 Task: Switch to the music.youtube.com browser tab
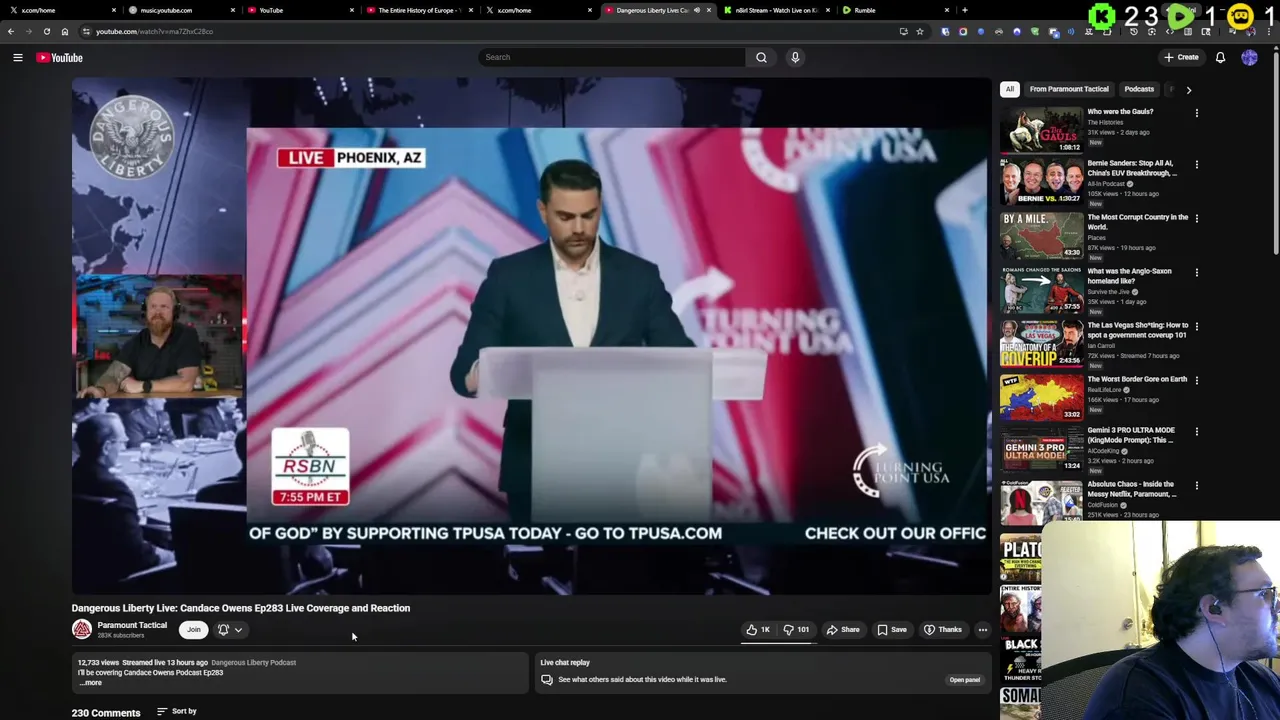tap(180, 10)
